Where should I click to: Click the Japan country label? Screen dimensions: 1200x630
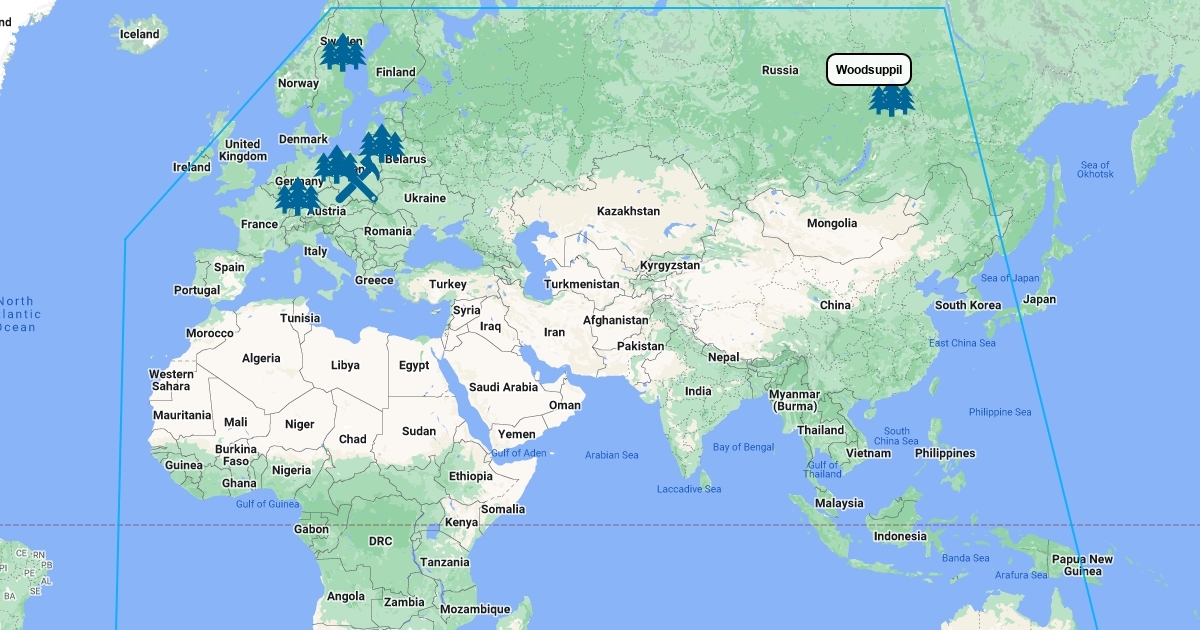pyautogui.click(x=1039, y=299)
